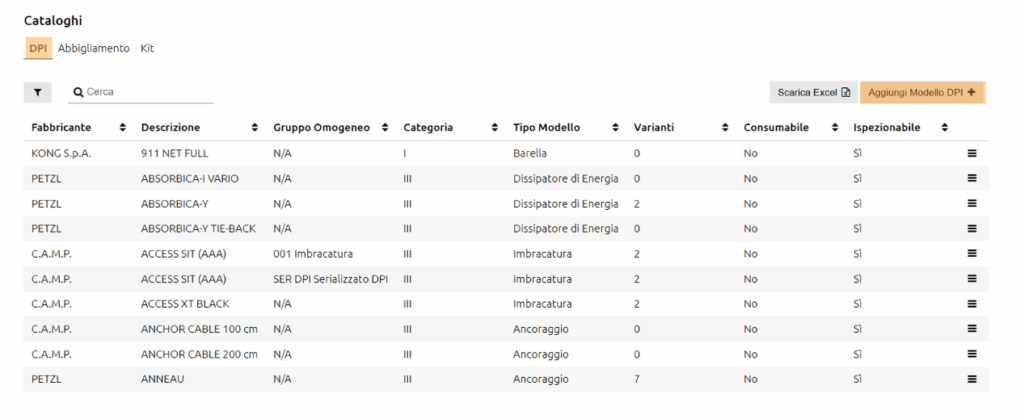
Task: Open row menu for ANNEAU
Action: click(971, 379)
